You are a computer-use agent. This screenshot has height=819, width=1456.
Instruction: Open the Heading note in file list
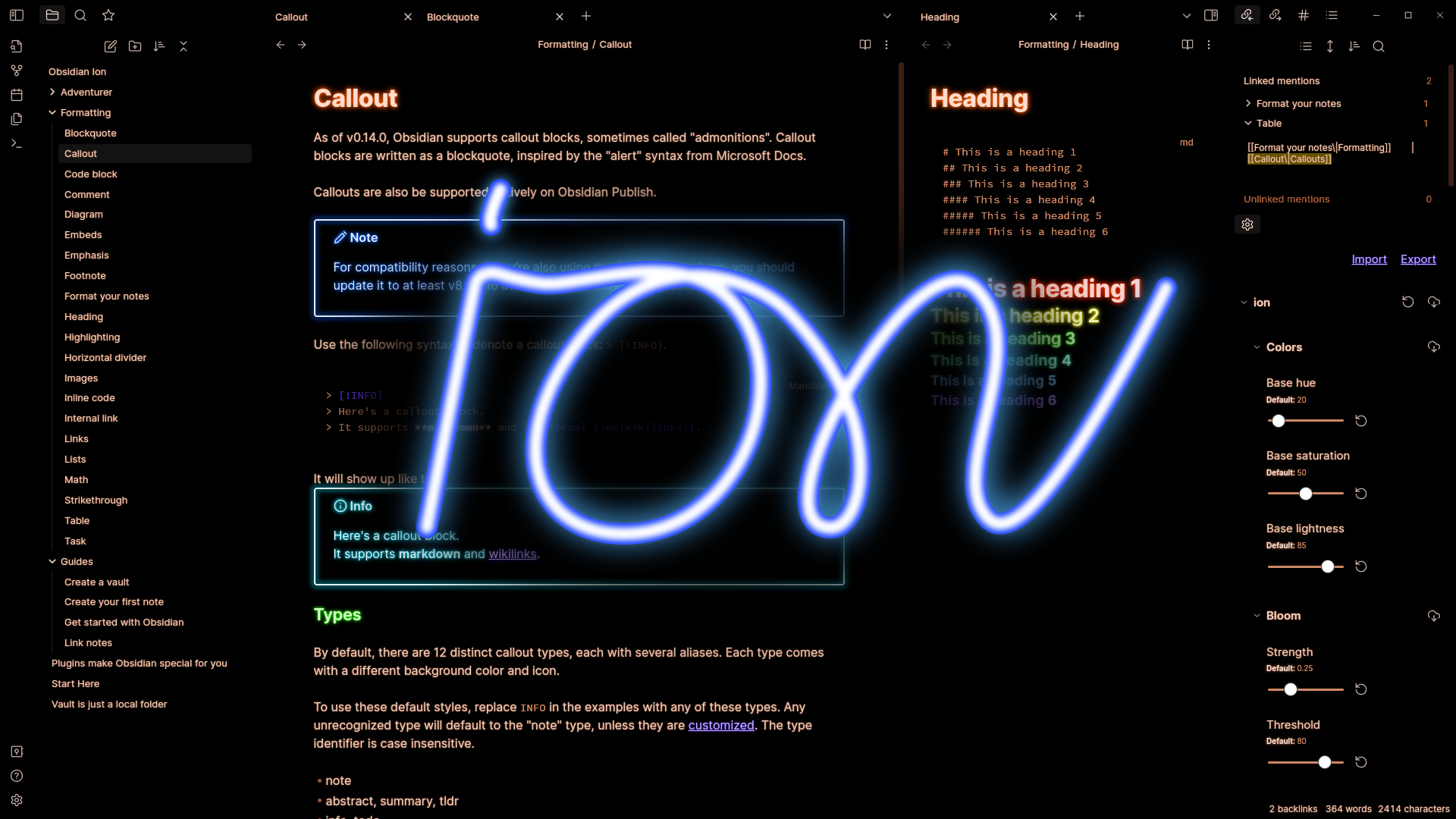(x=83, y=316)
